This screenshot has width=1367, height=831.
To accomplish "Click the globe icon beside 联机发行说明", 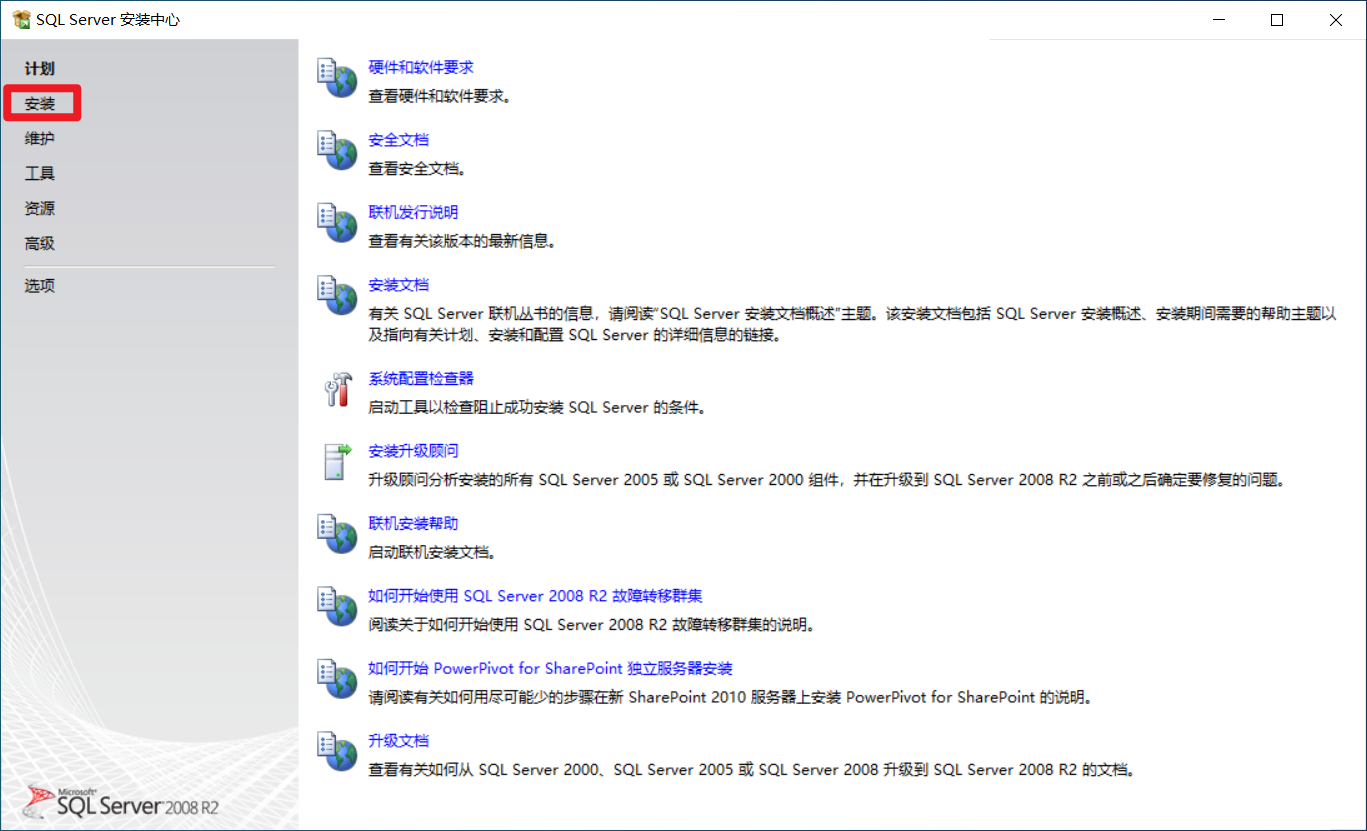I will (x=337, y=222).
